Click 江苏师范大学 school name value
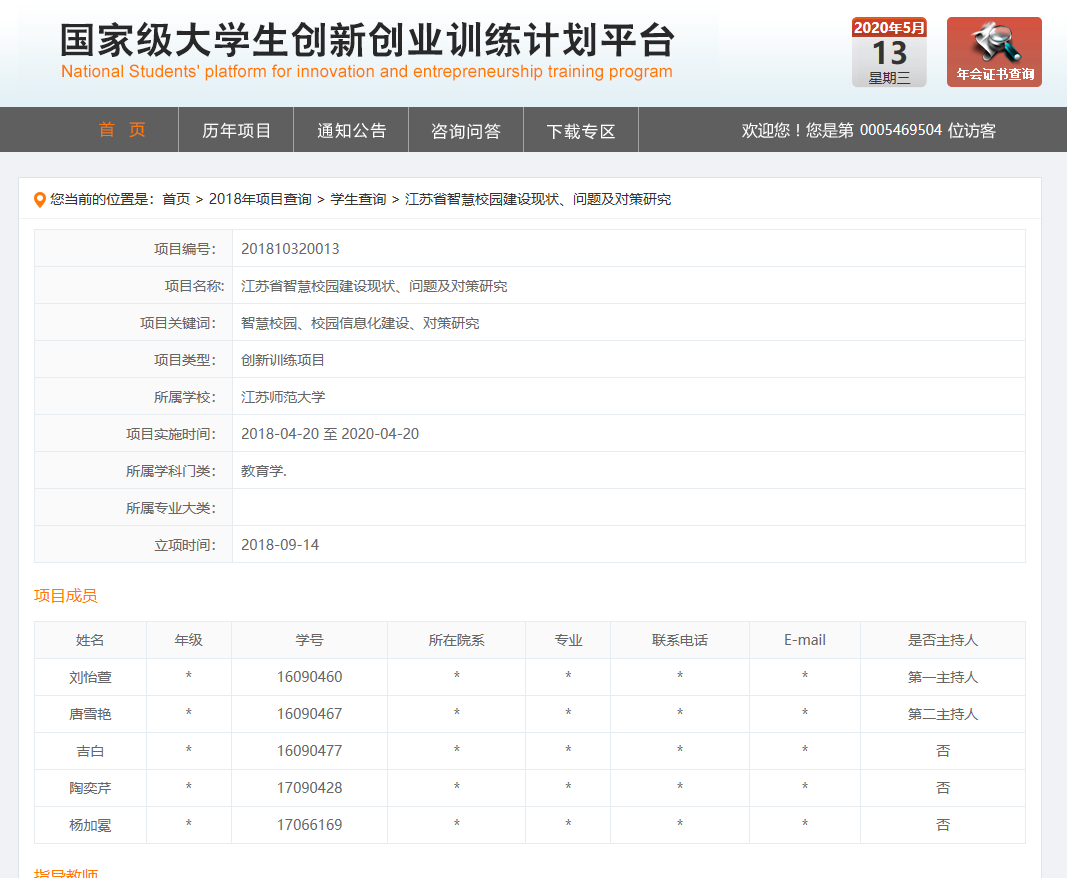Screen dimensions: 1067x878 (283, 397)
